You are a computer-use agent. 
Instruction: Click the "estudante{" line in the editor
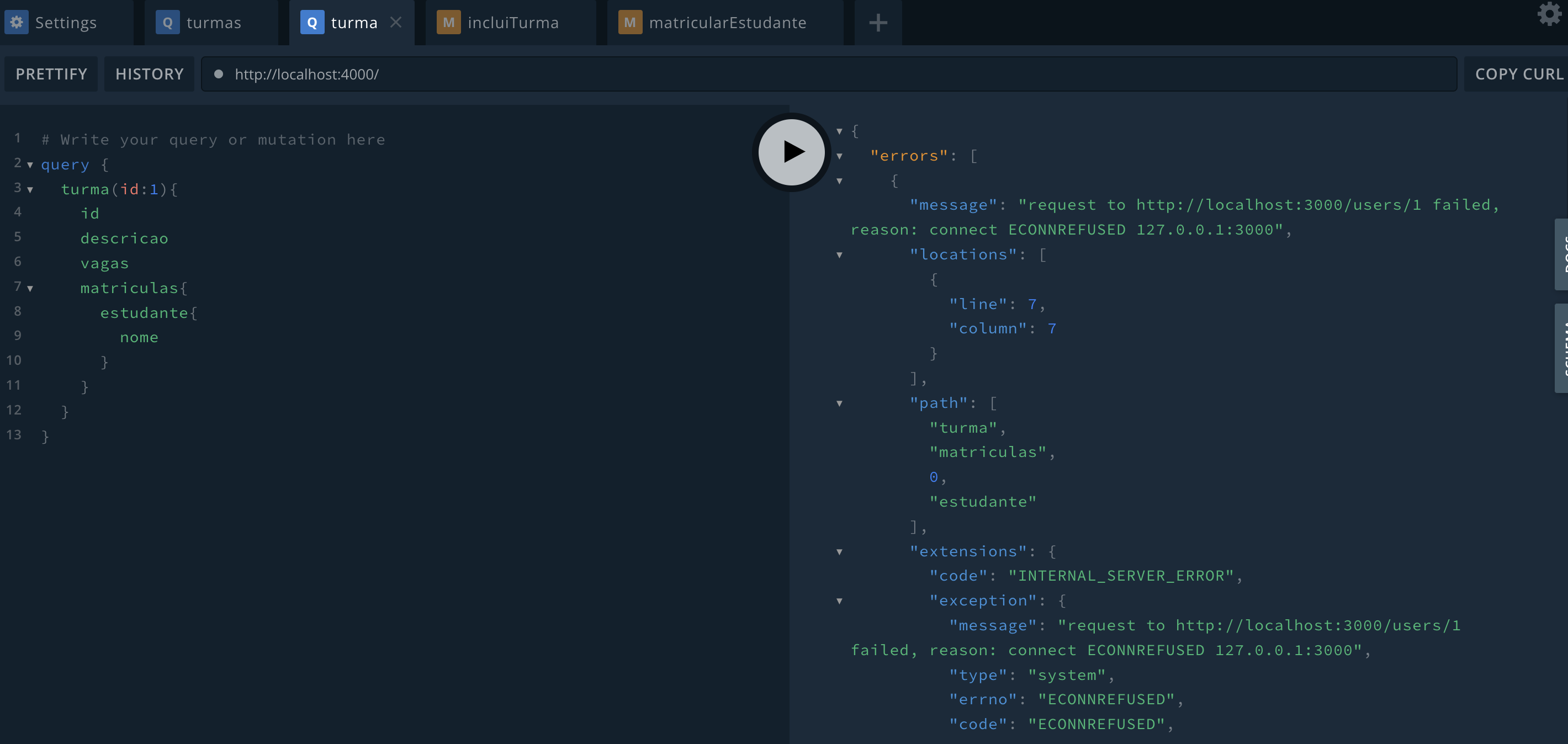point(149,313)
